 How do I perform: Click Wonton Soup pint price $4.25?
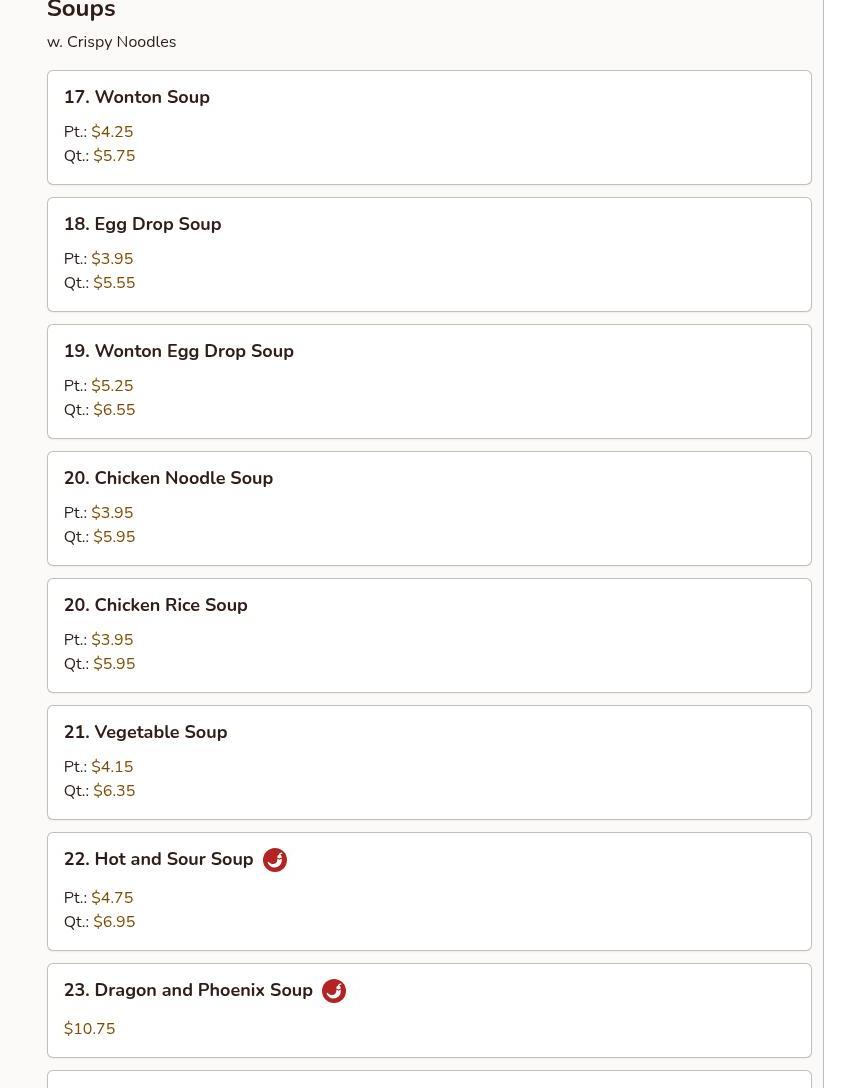click(112, 132)
